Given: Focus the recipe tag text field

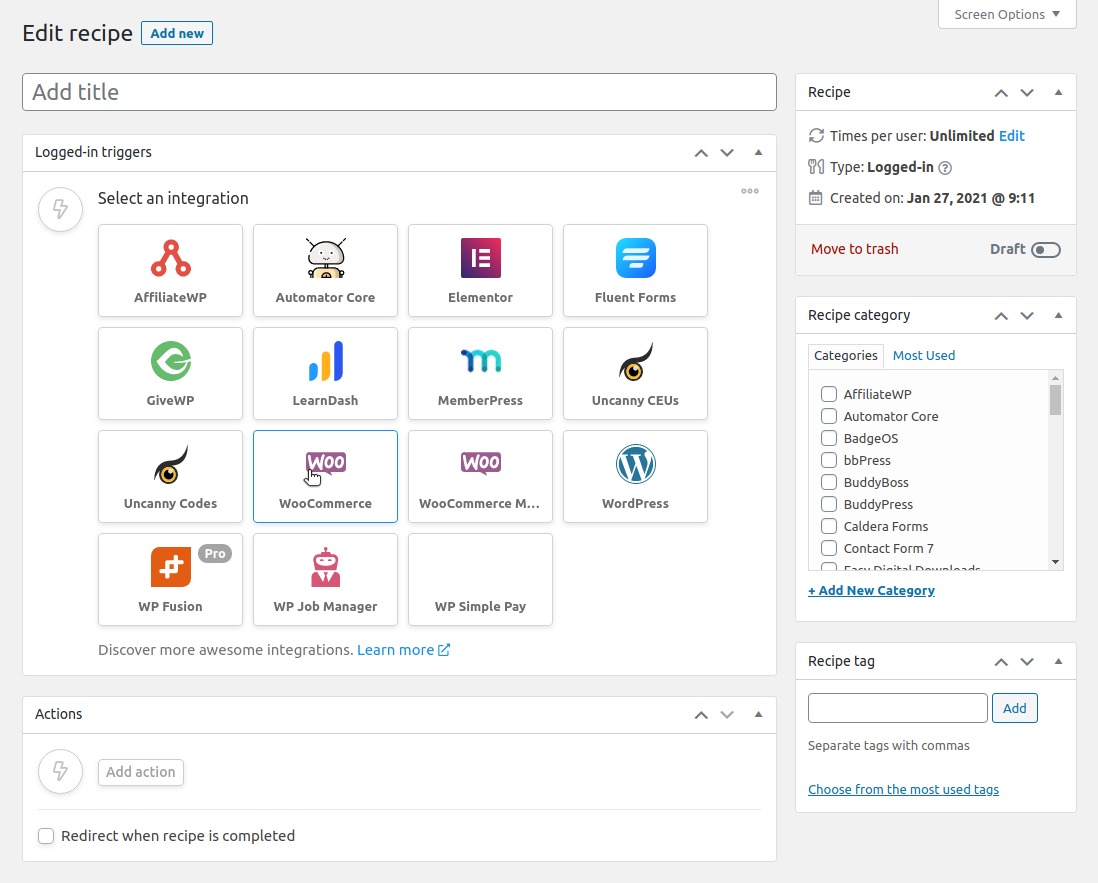Looking at the screenshot, I should 898,708.
